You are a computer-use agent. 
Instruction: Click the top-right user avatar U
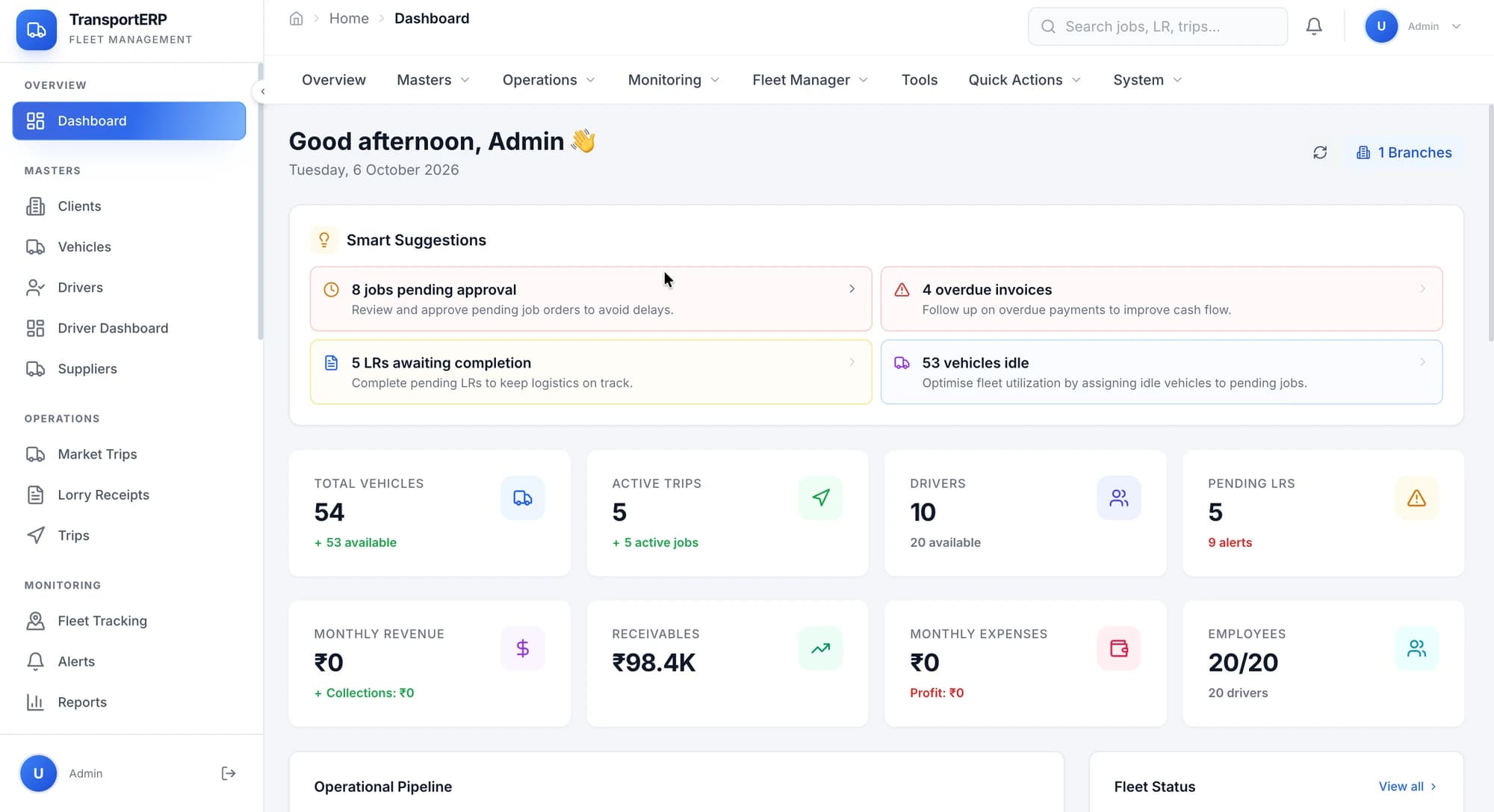[x=1381, y=26]
